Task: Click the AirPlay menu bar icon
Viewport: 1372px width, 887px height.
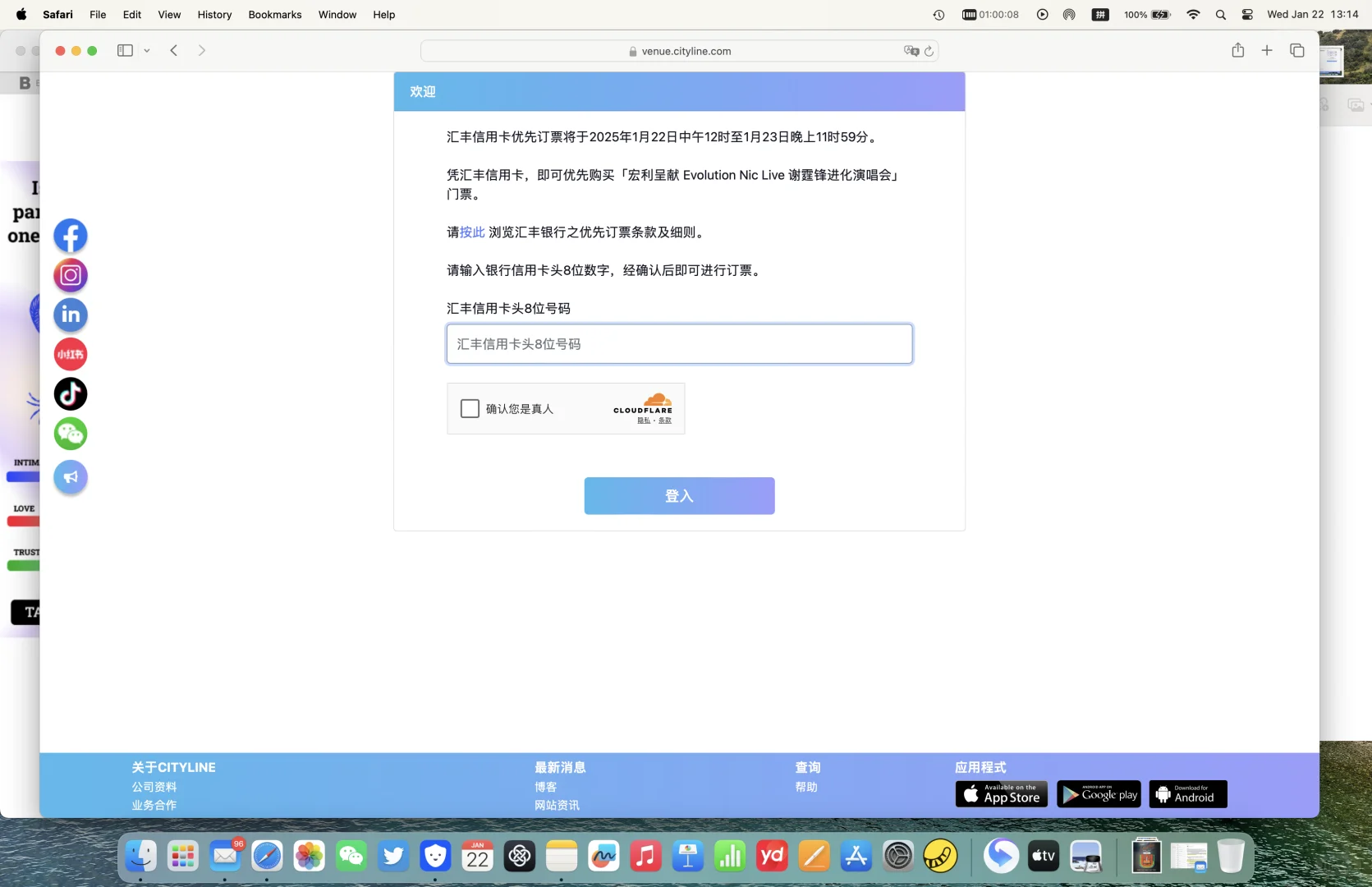Action: coord(1069,15)
